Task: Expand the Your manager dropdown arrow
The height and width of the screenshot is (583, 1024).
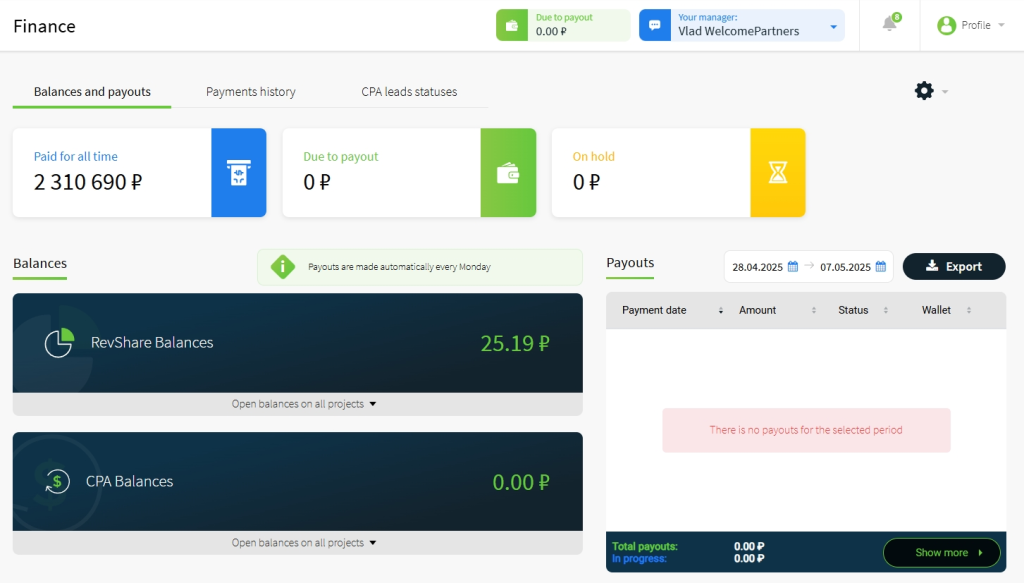Action: click(833, 27)
